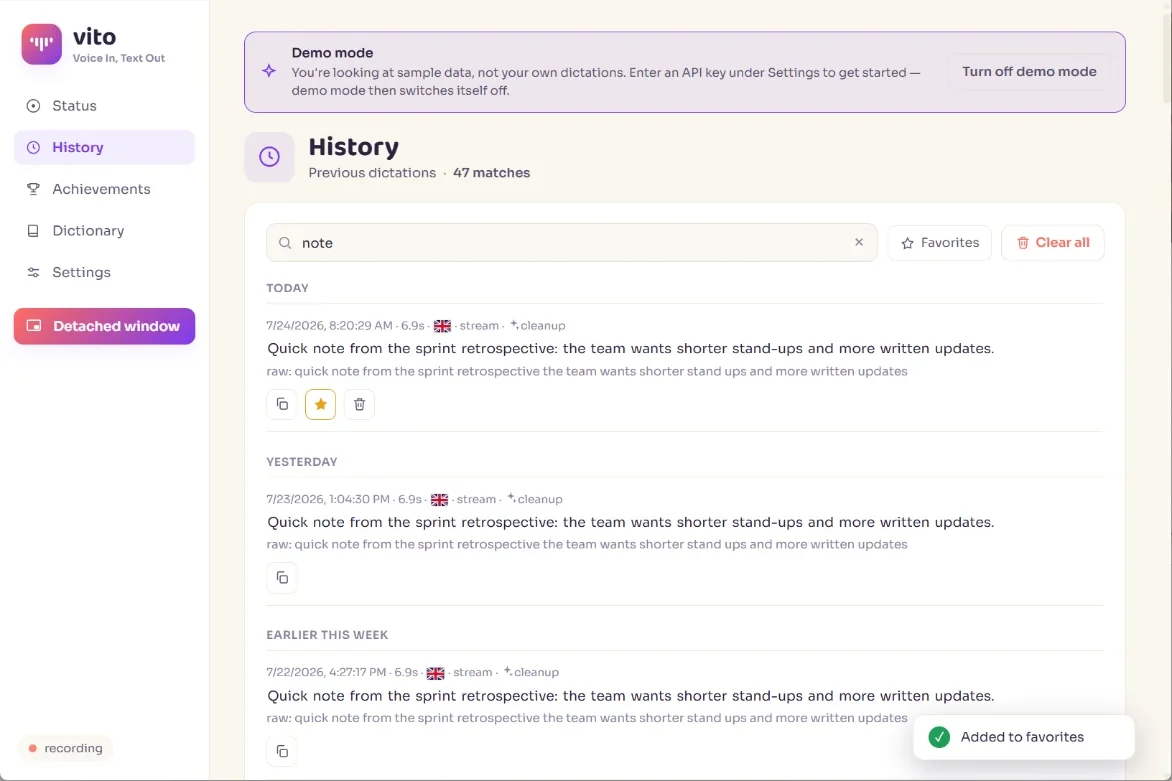Image resolution: width=1172 pixels, height=781 pixels.
Task: Click the UK flag on yesterday's entry
Action: click(x=440, y=499)
